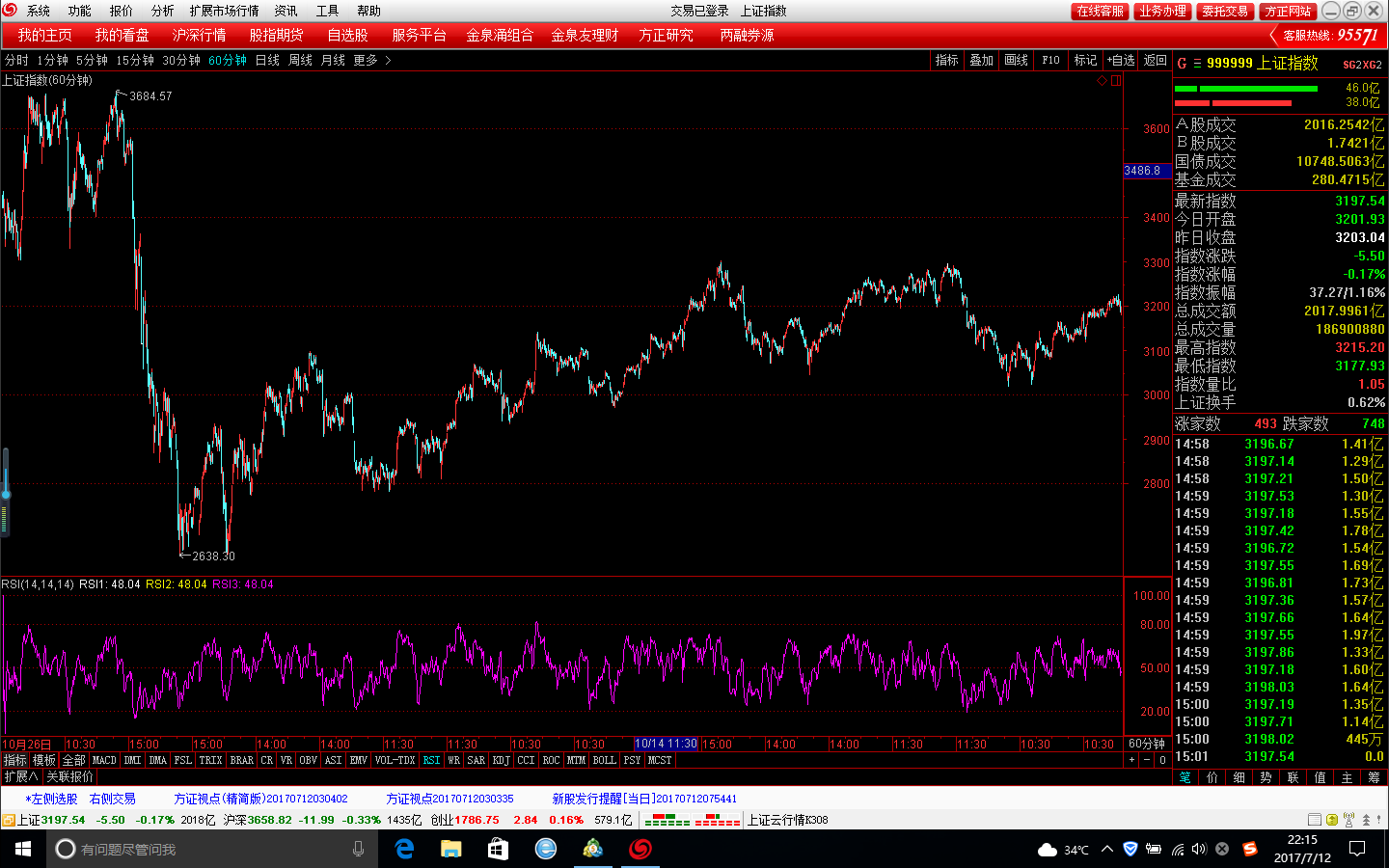Select the 1分钟 chart period
1389x868 pixels.
(x=52, y=60)
